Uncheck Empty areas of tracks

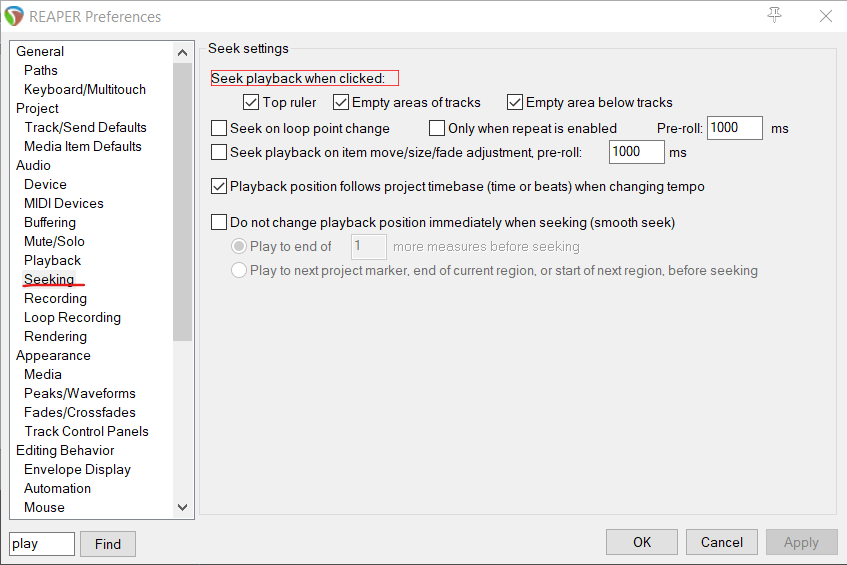point(341,102)
